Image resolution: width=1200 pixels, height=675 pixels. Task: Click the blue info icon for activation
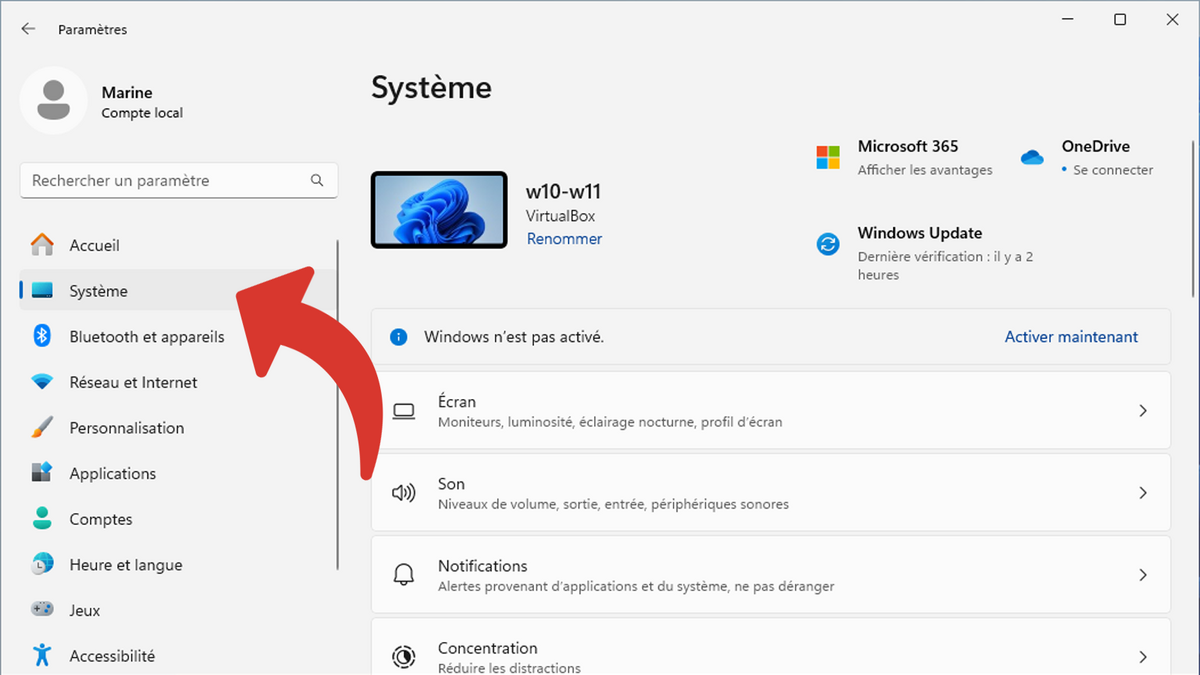399,337
